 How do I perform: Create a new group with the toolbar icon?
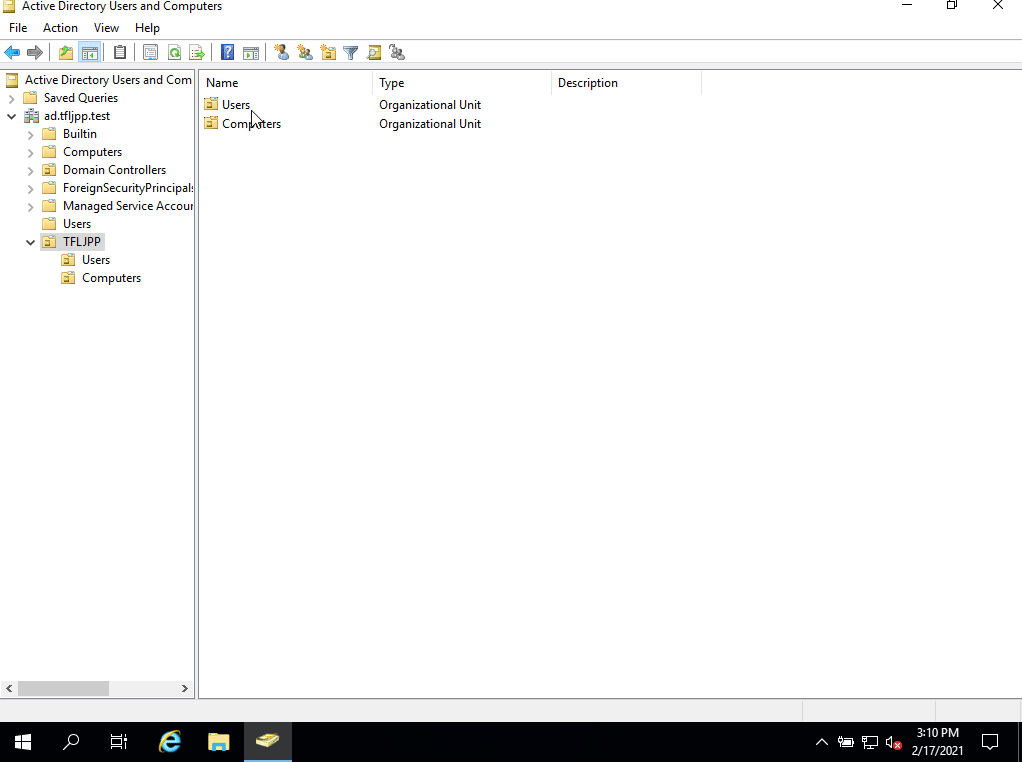tap(304, 53)
